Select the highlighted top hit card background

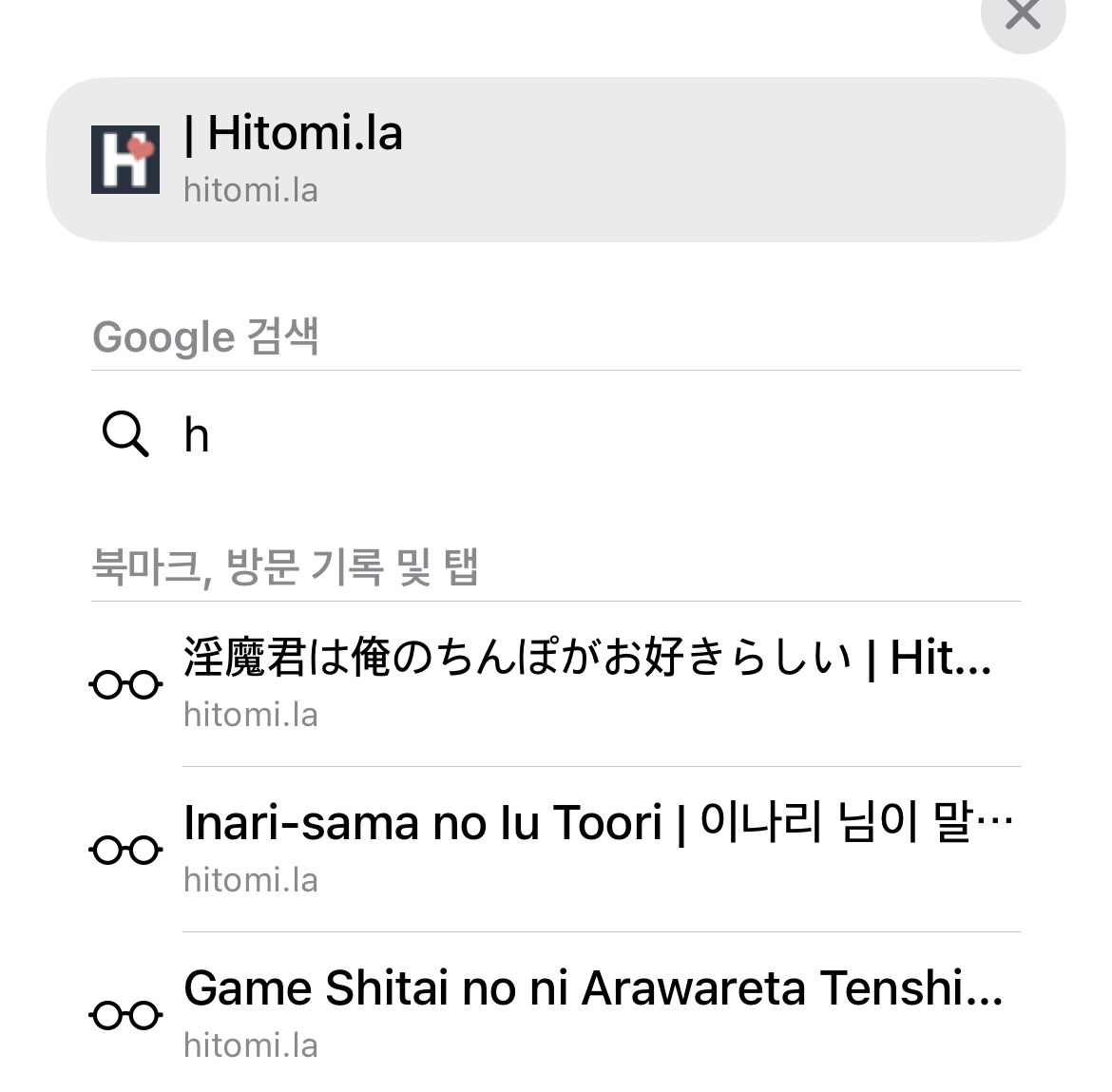tap(556, 160)
